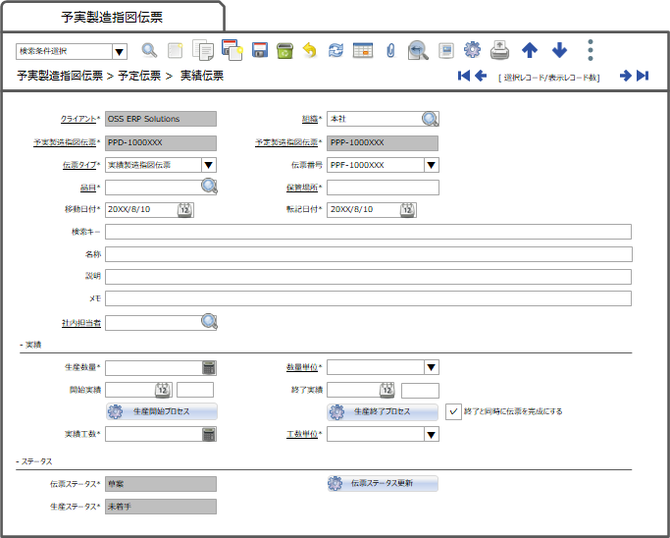
Task: Click the record counter 選択レコード/表示レコード数
Action: pyautogui.click(x=549, y=77)
